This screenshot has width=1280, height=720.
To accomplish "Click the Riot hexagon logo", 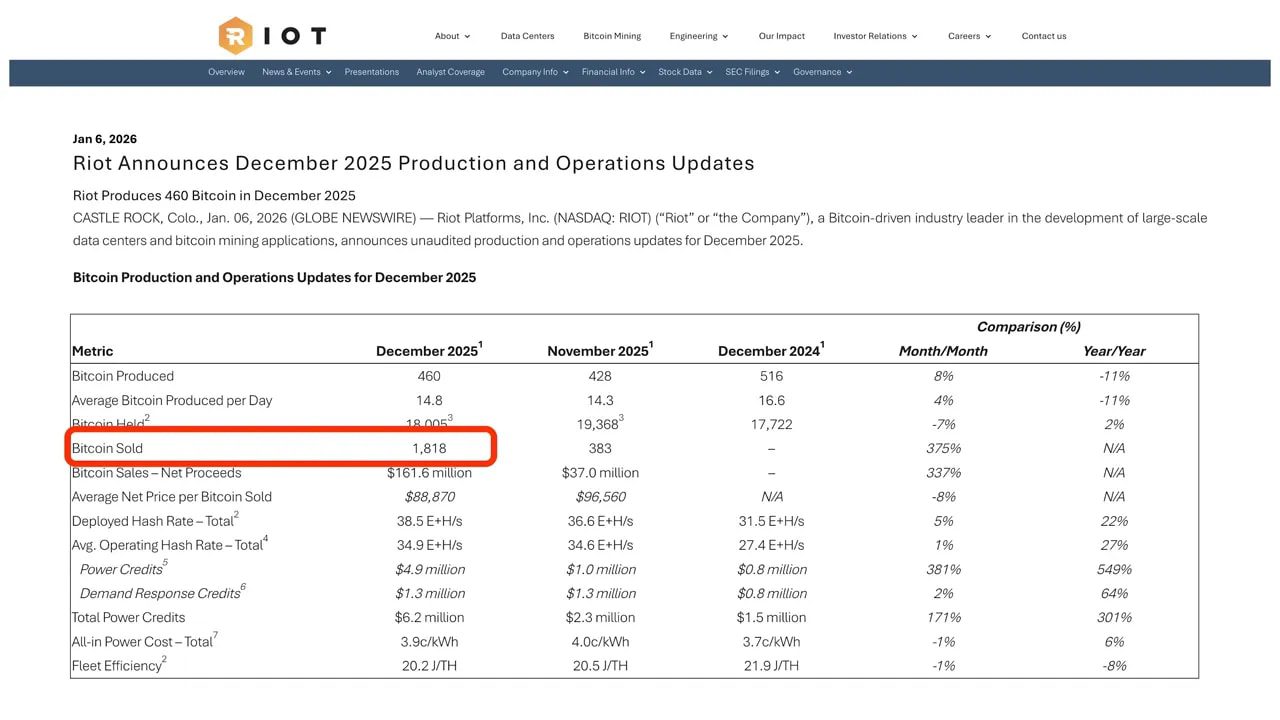I will tap(236, 35).
